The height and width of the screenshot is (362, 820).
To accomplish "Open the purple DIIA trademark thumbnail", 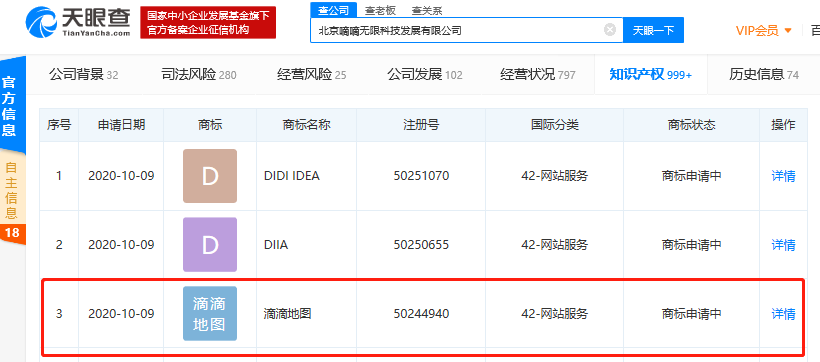I will click(210, 244).
